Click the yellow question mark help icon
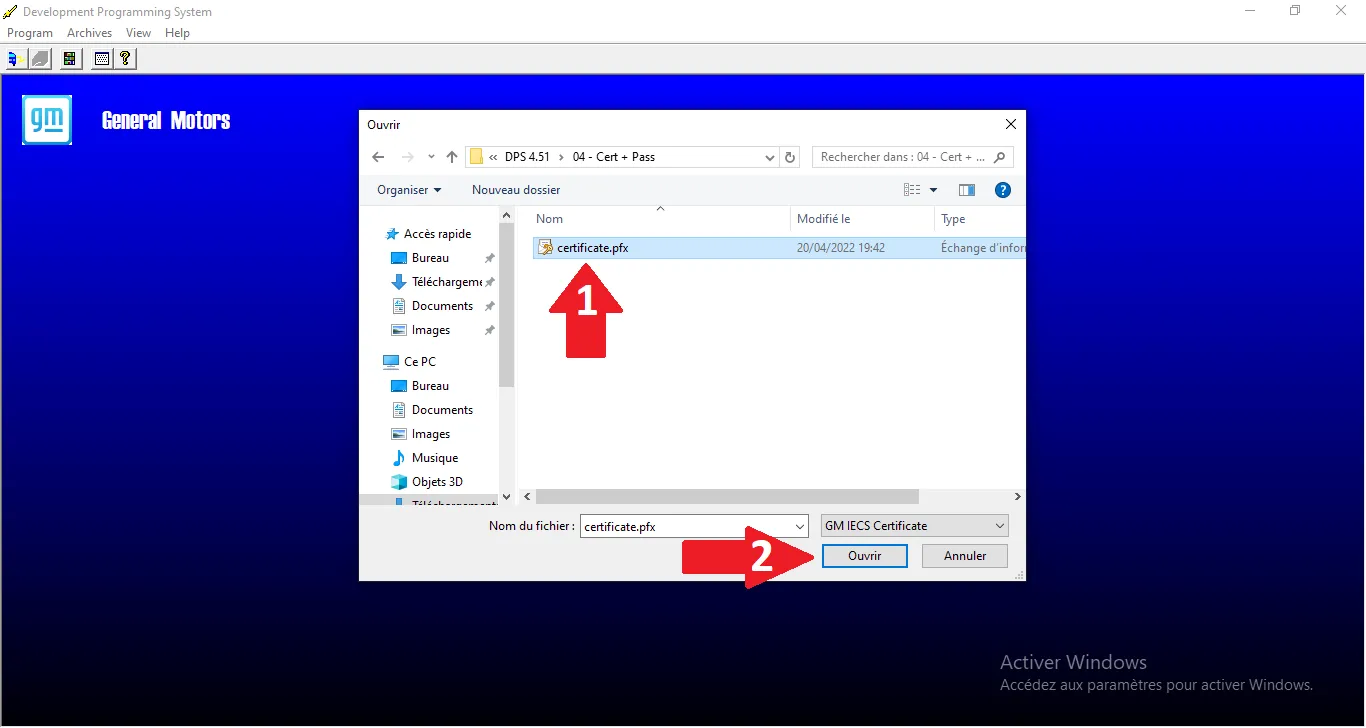 coord(125,59)
